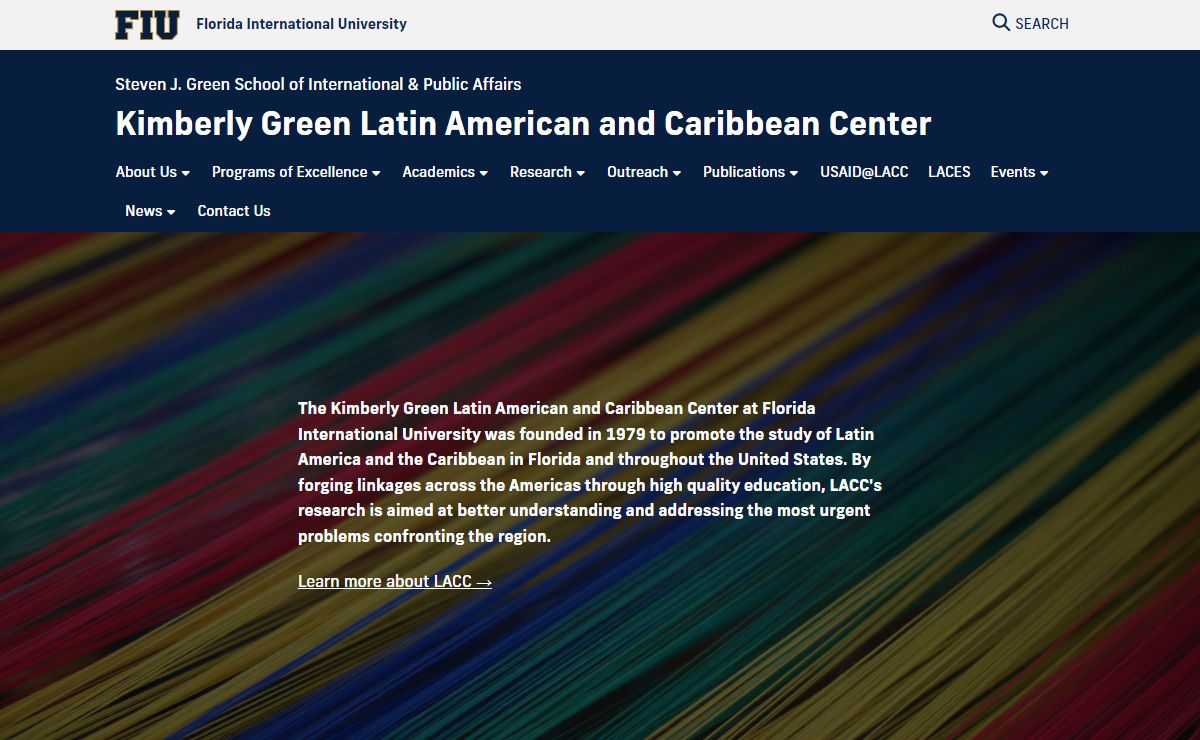Click the SEARCH label in the header
The width and height of the screenshot is (1200, 740).
tap(1042, 24)
